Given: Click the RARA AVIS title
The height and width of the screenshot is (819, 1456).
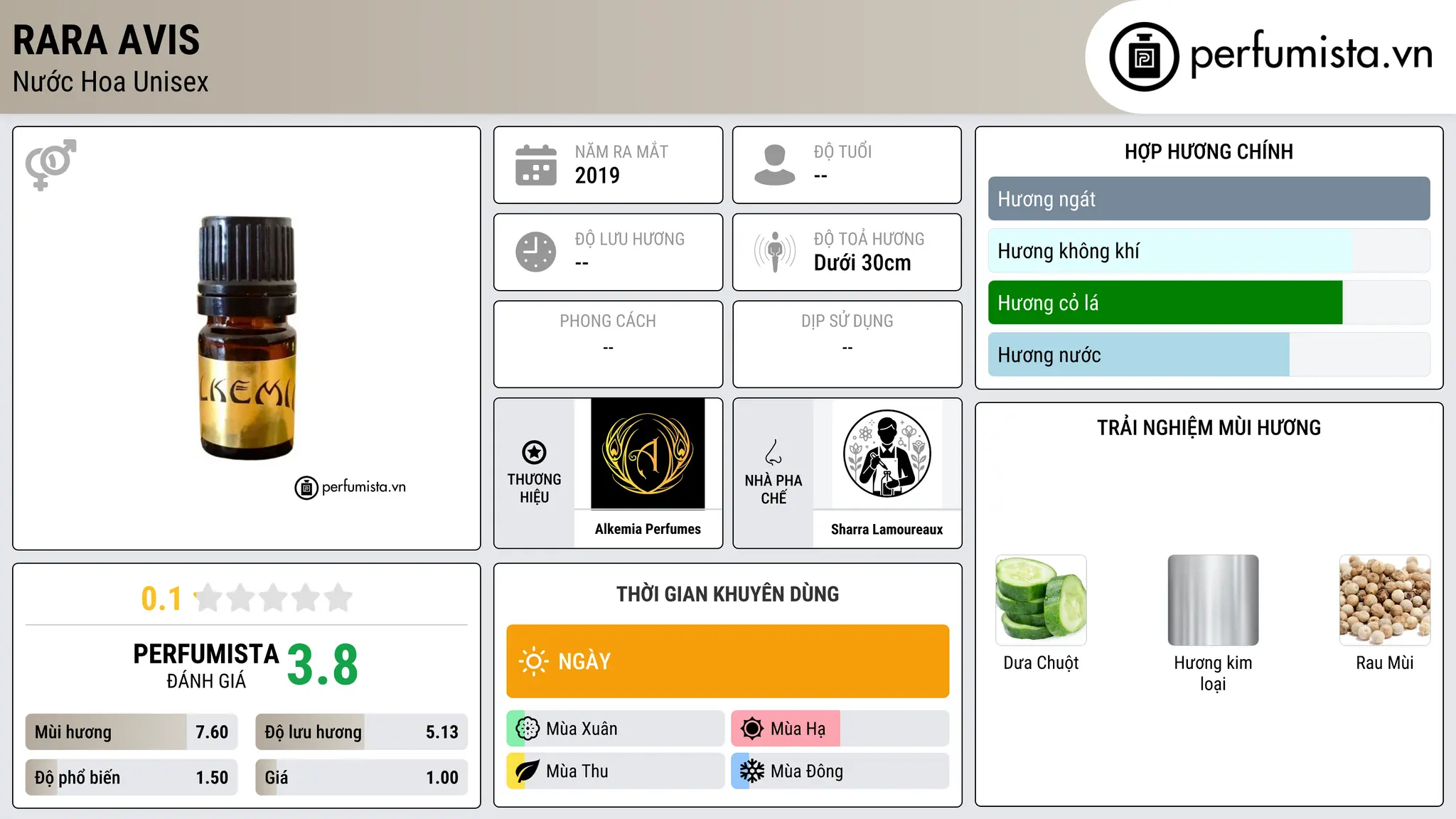Looking at the screenshot, I should point(107,40).
